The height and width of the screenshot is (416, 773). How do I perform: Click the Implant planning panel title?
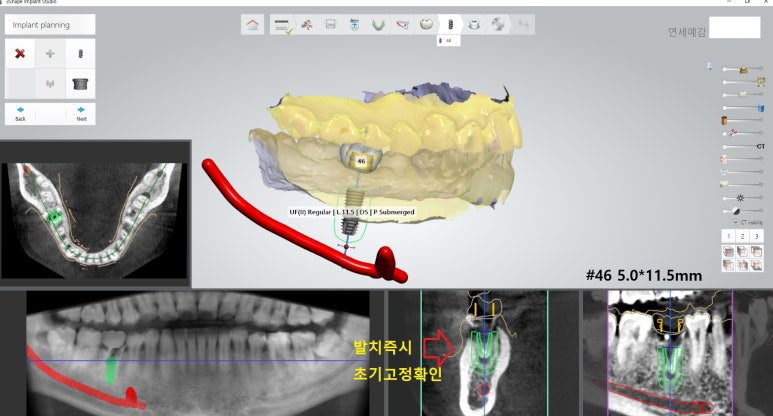(x=50, y=25)
